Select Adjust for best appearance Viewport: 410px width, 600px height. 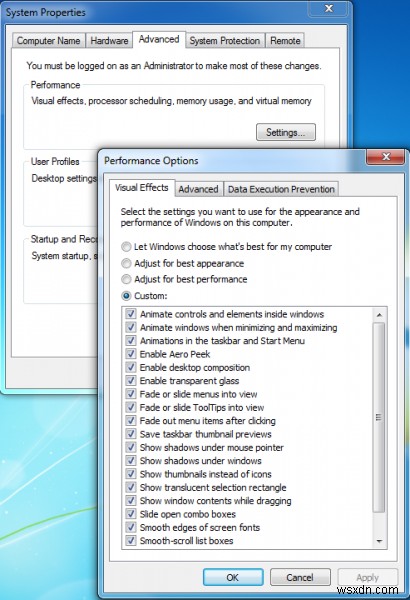pos(126,263)
